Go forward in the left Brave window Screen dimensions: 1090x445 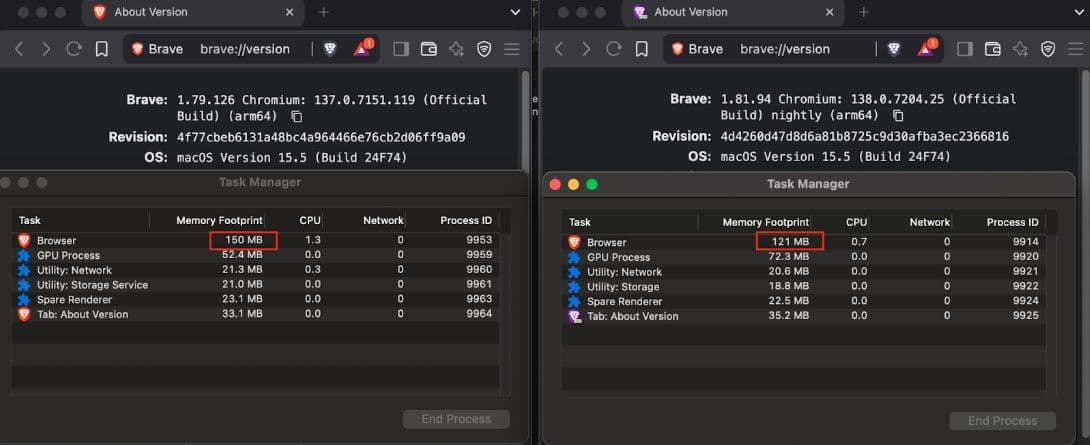click(46, 49)
